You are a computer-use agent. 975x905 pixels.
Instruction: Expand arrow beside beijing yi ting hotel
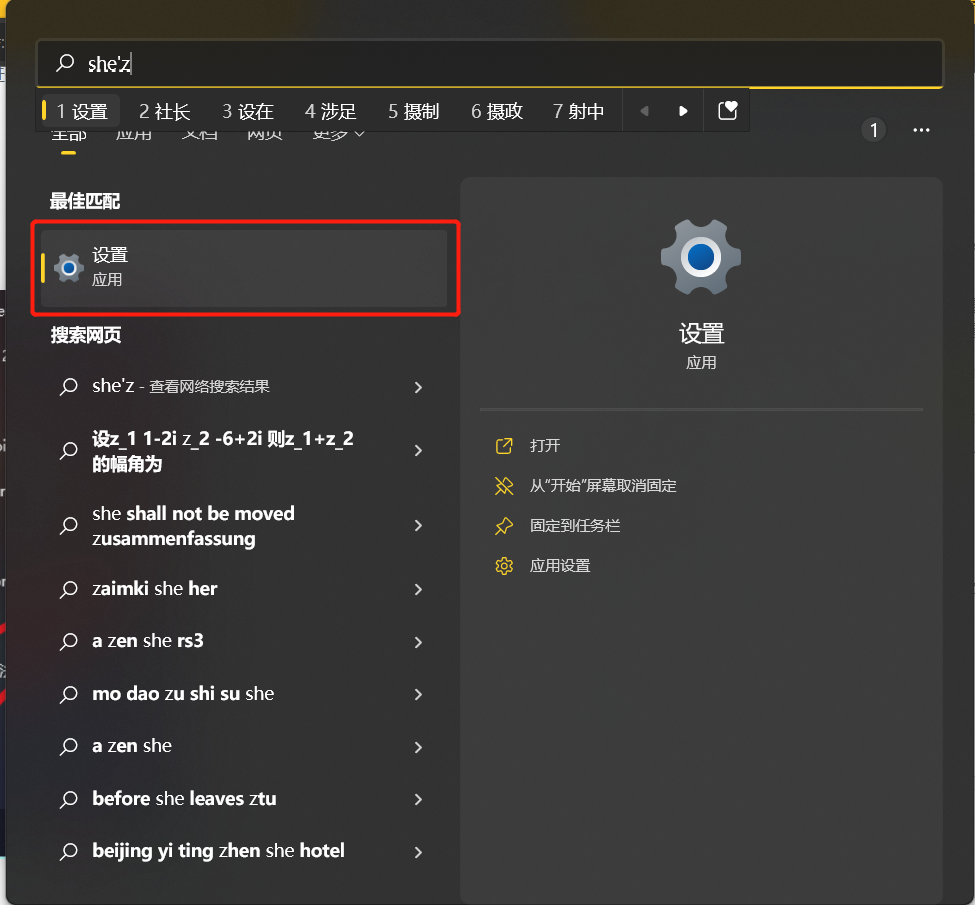tap(418, 852)
